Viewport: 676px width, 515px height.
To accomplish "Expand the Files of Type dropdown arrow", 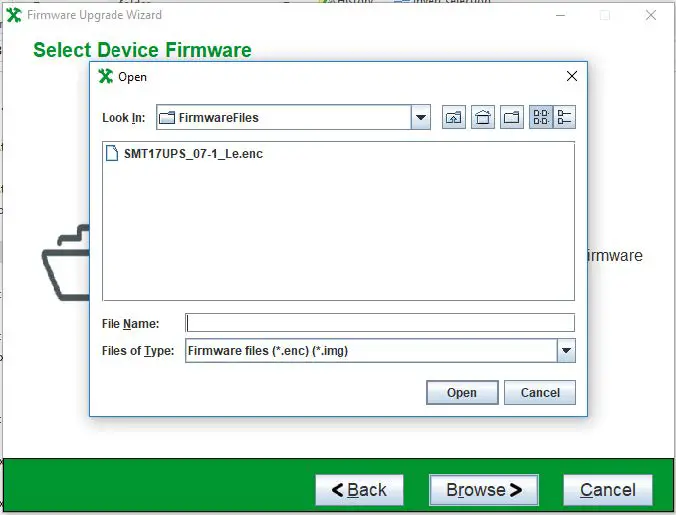I will click(x=566, y=351).
